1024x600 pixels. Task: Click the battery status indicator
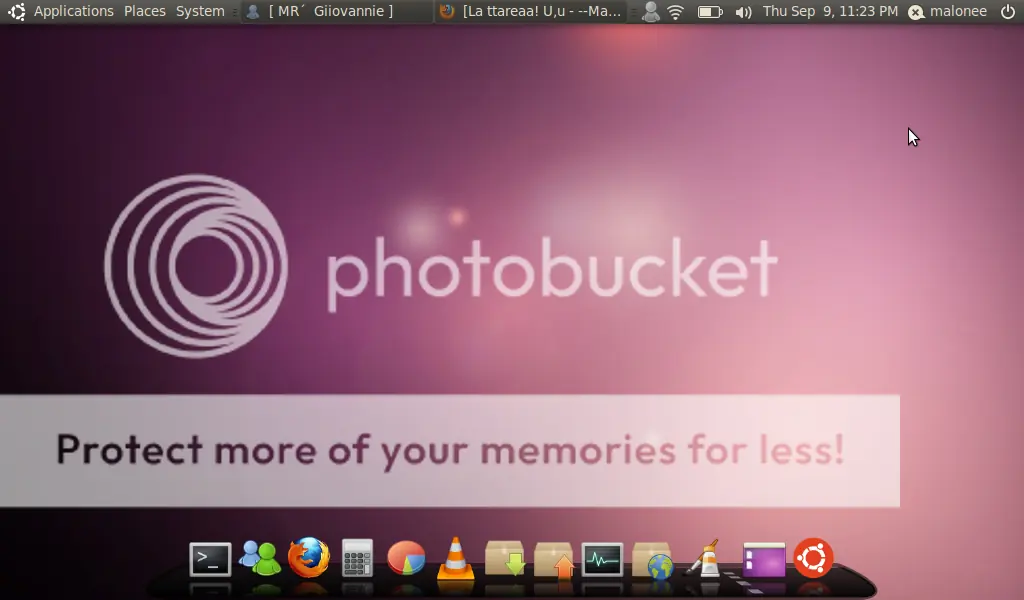(x=710, y=12)
